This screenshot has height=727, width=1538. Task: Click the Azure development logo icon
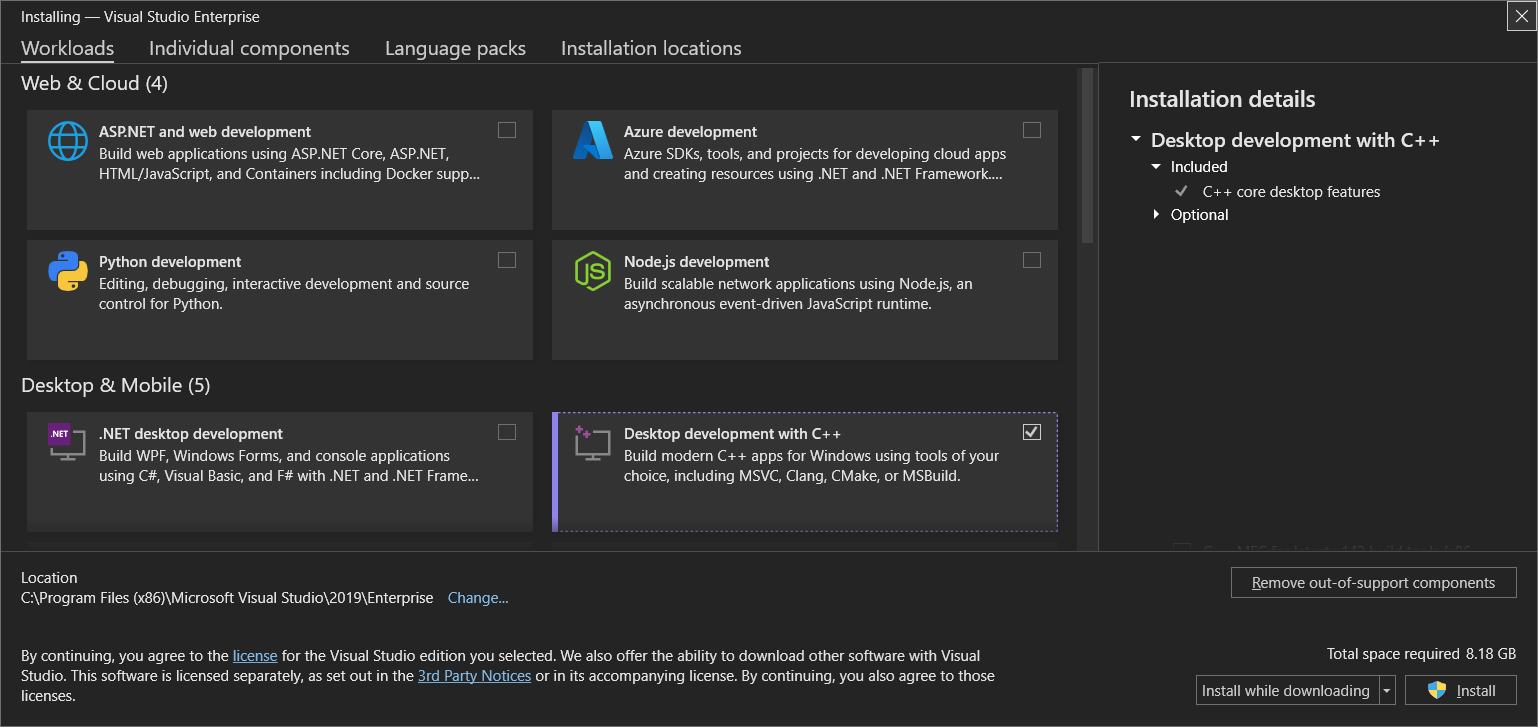point(592,141)
